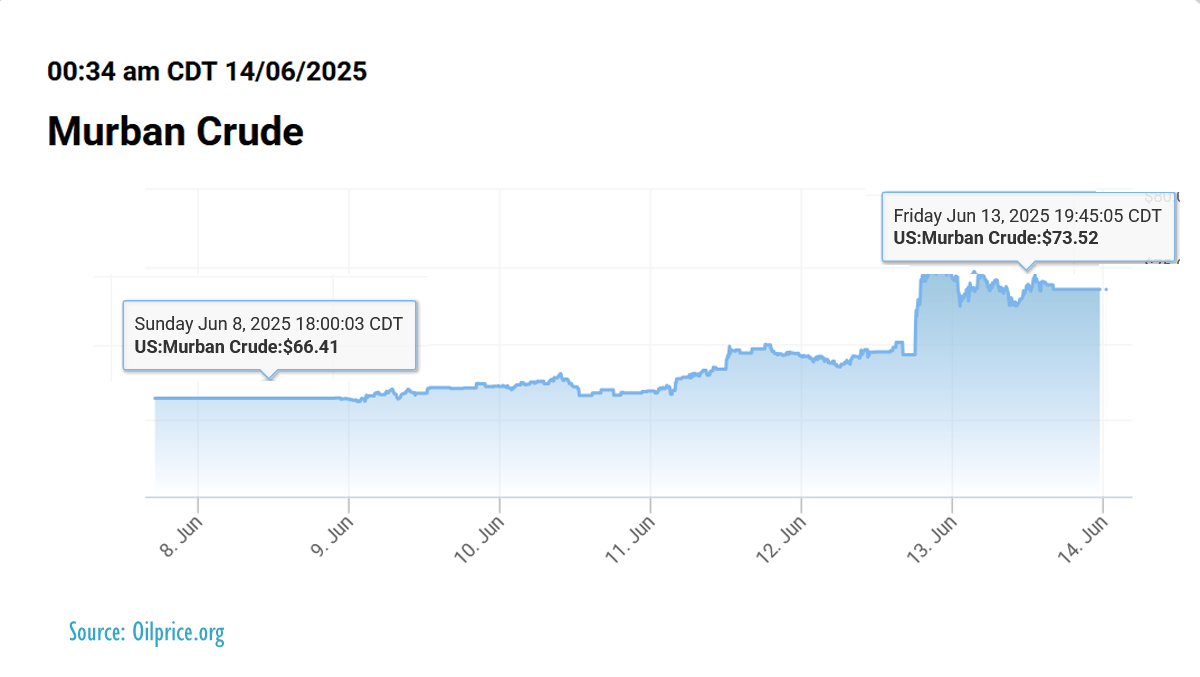Select the 14. Jun axis label
This screenshot has height=677, width=1200.
tap(1083, 539)
